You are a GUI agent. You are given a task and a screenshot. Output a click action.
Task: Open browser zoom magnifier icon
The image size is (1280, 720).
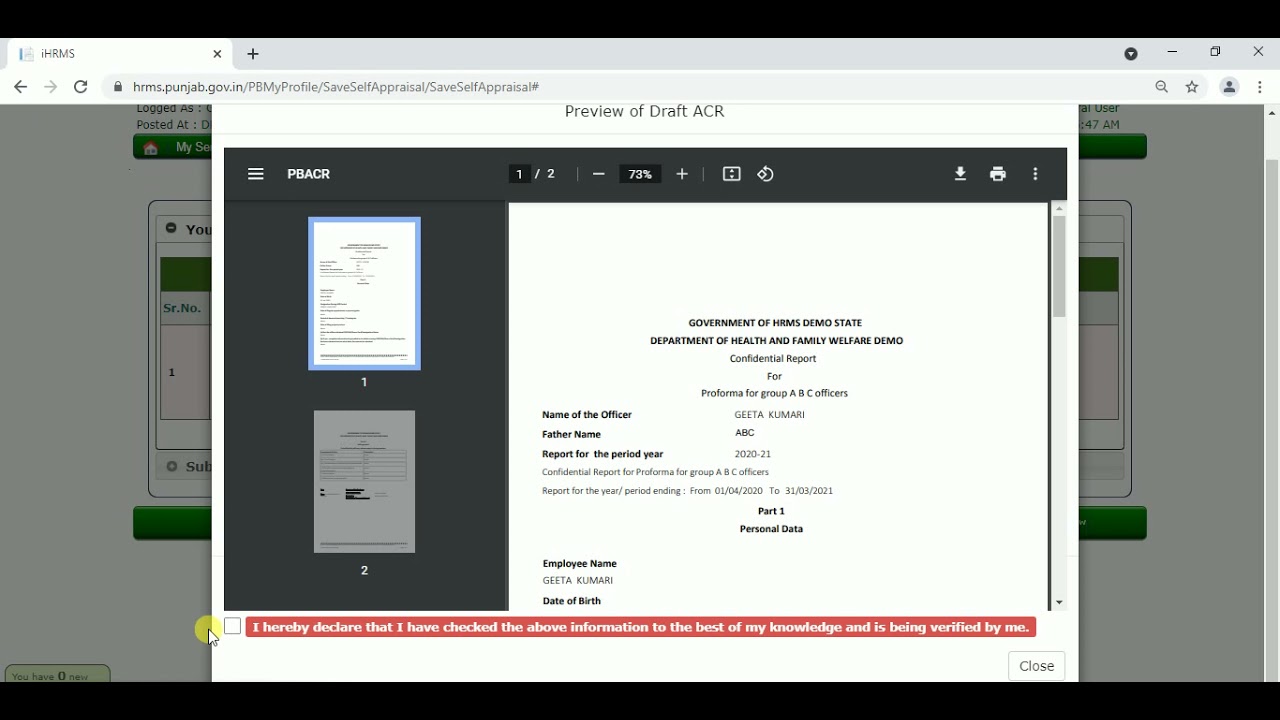pyautogui.click(x=1162, y=87)
